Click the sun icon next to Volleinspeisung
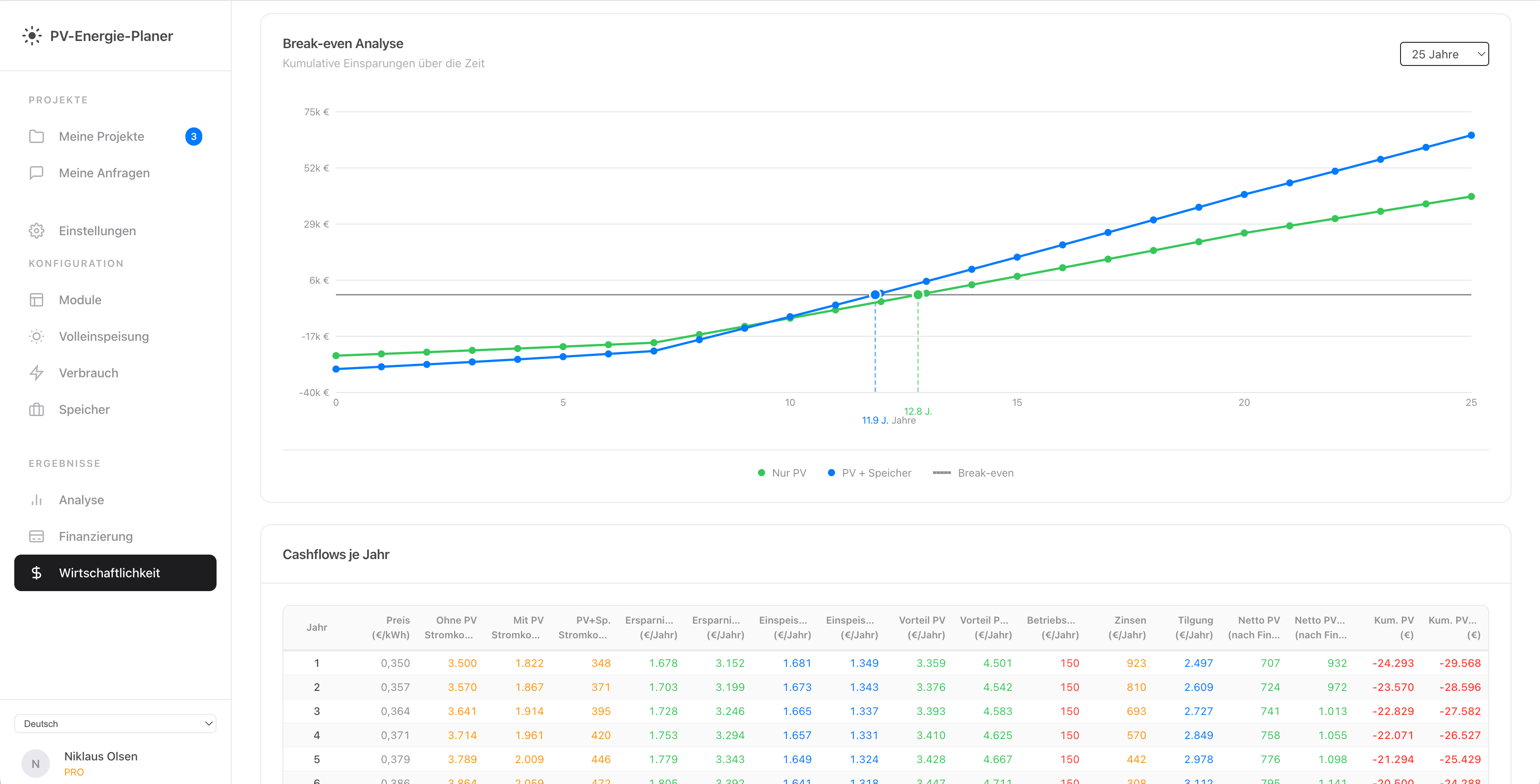 pos(37,336)
